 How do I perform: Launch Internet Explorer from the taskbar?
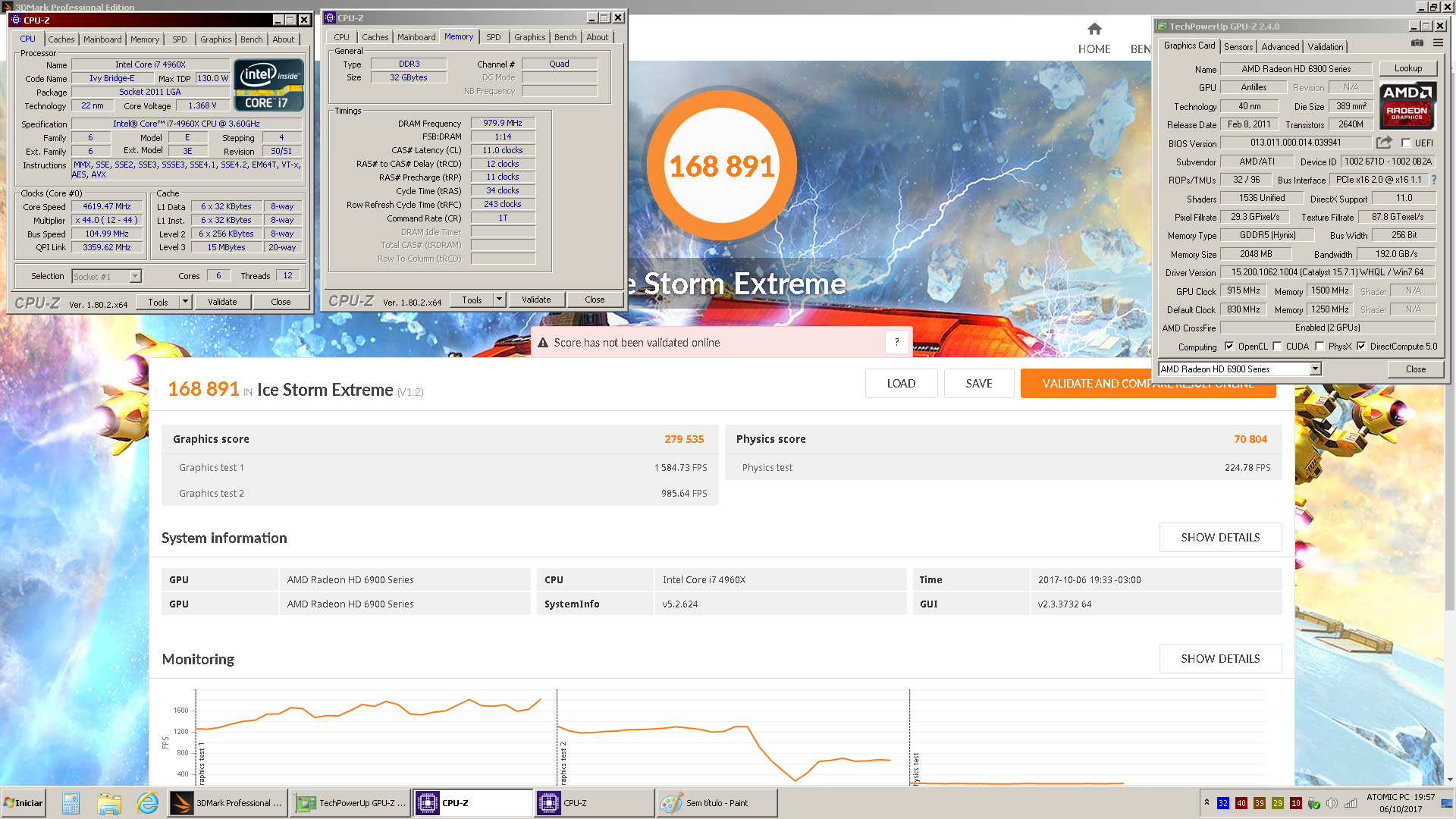tap(147, 803)
